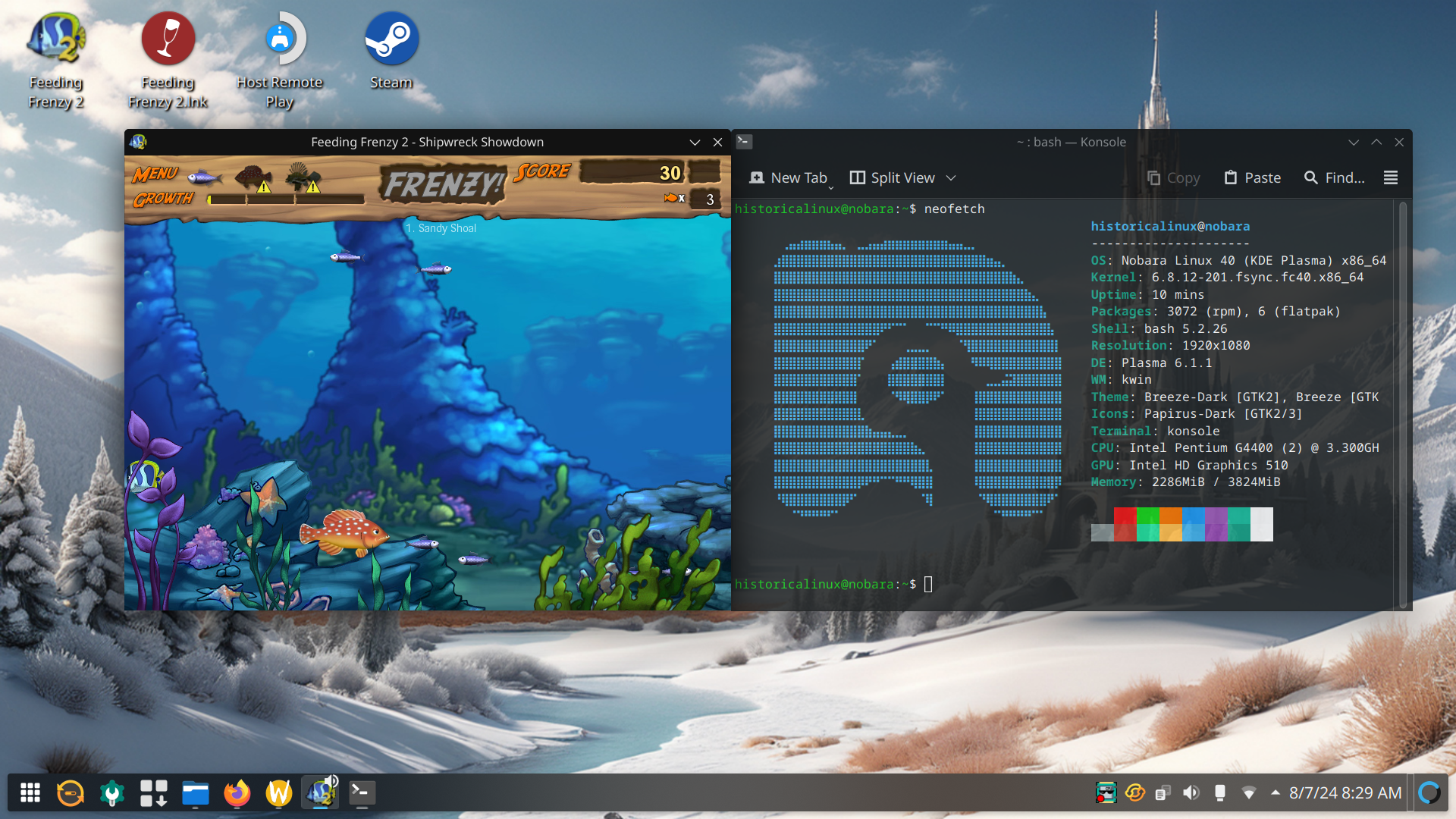Open the Konsole hamburger menu
The image size is (1456, 819).
[1391, 177]
